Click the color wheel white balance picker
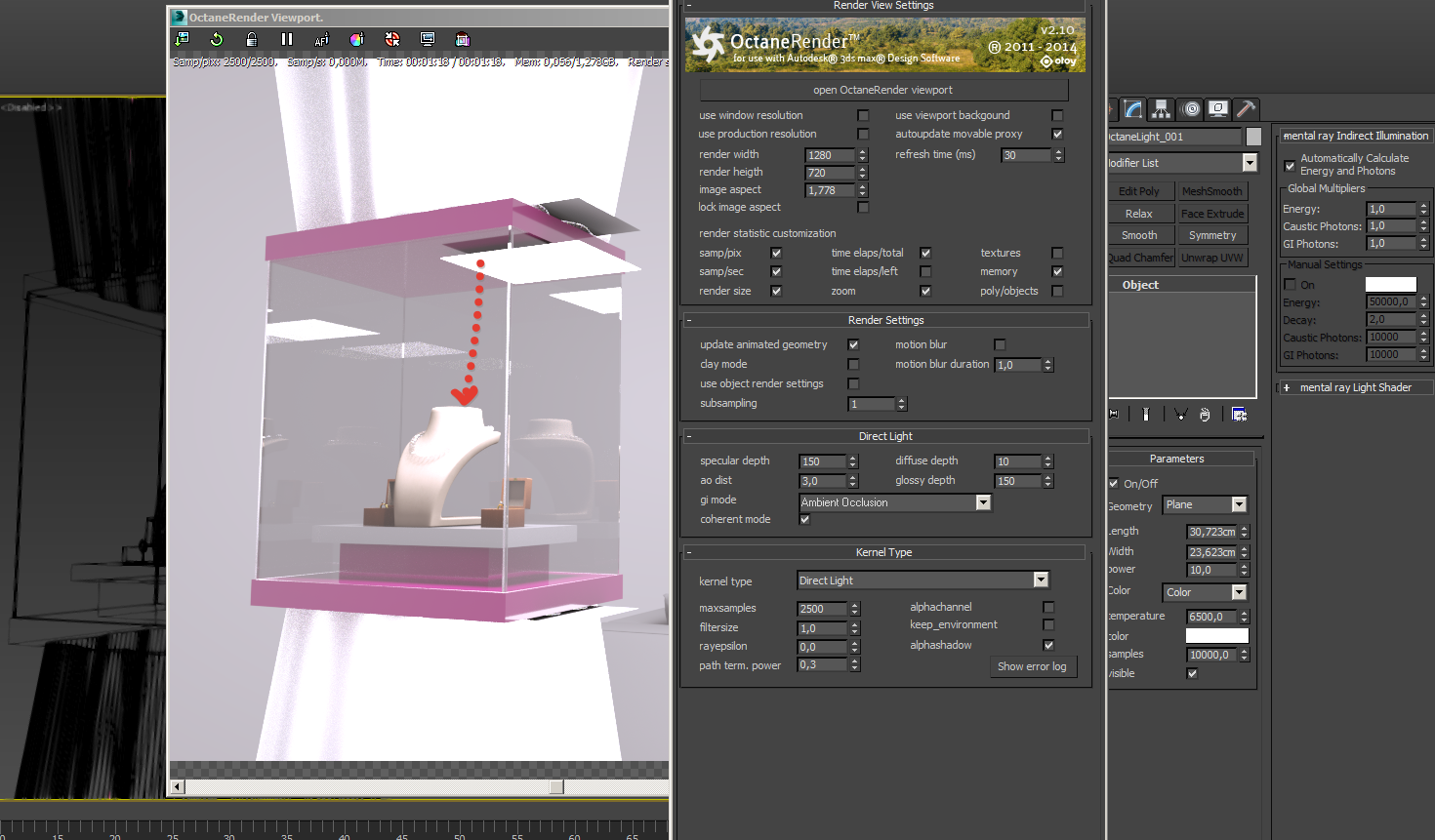1435x840 pixels. coord(357,39)
